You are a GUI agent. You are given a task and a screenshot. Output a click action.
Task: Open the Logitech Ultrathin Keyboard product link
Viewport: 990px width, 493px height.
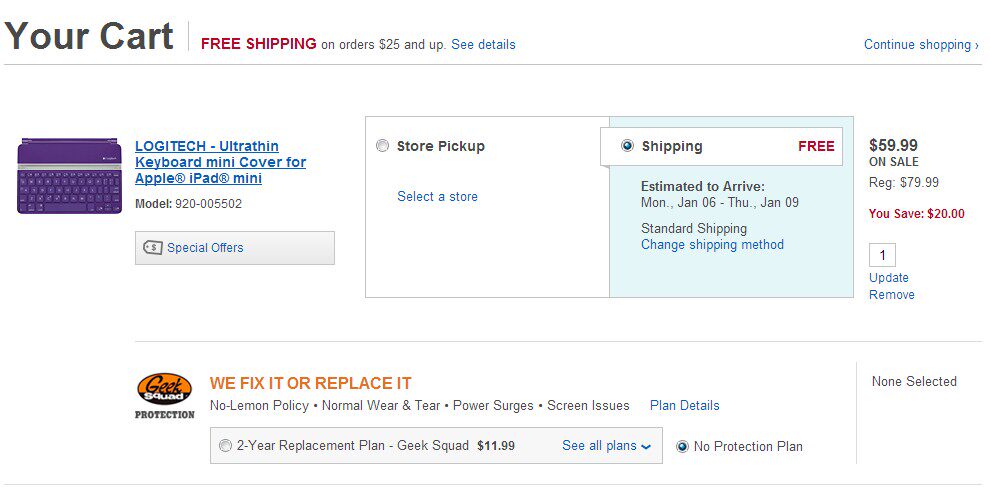tap(220, 162)
